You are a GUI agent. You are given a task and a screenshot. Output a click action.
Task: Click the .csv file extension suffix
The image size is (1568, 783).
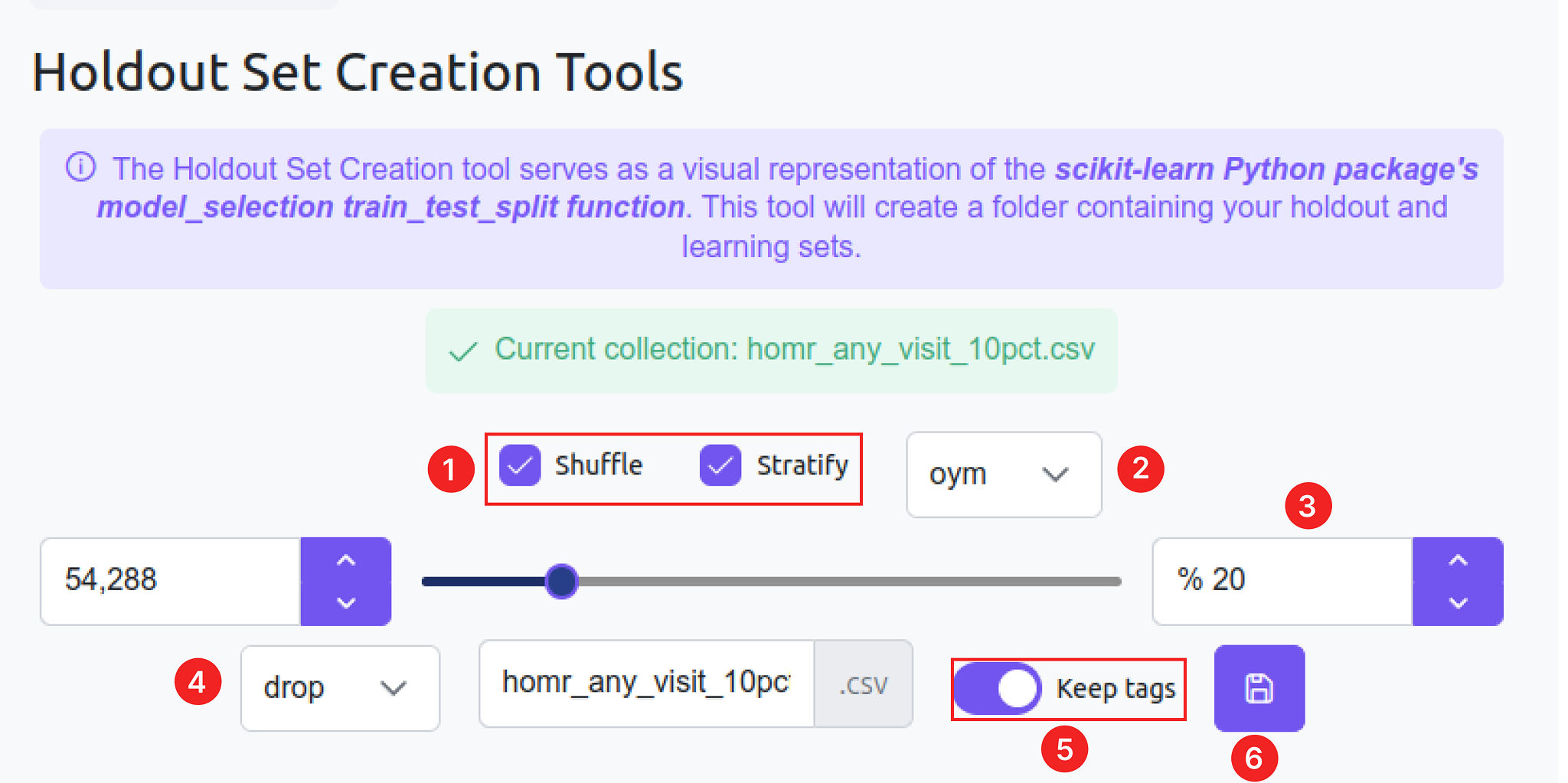coord(863,685)
